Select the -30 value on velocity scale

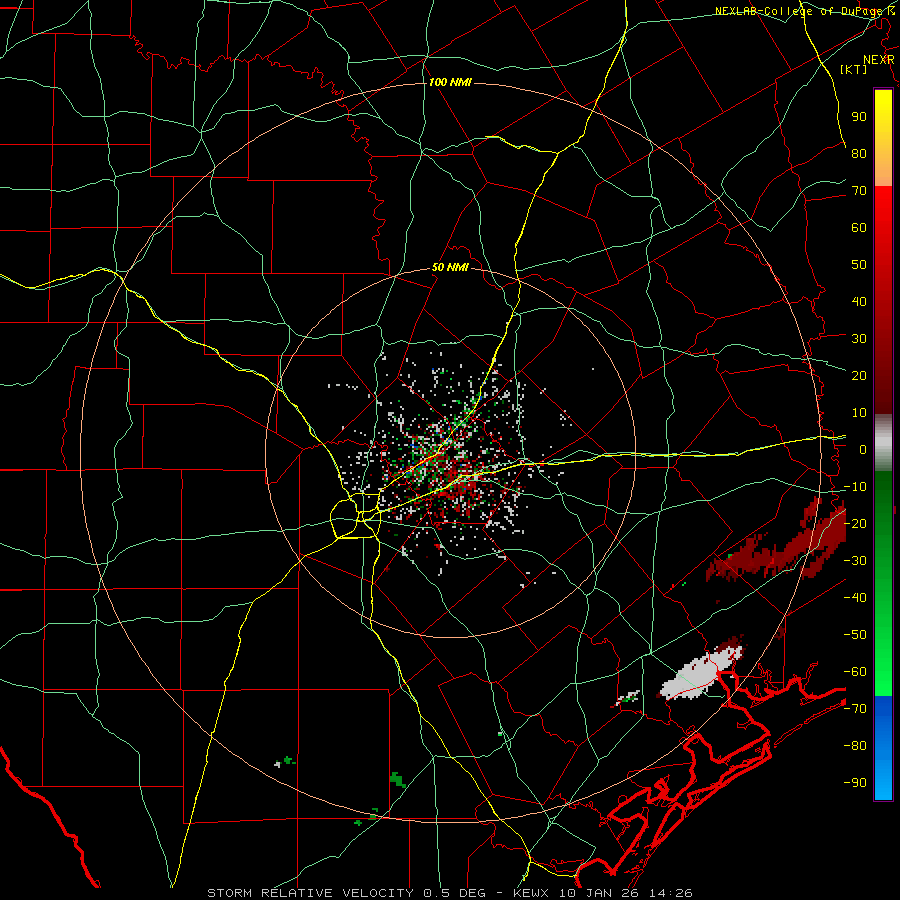(x=855, y=561)
